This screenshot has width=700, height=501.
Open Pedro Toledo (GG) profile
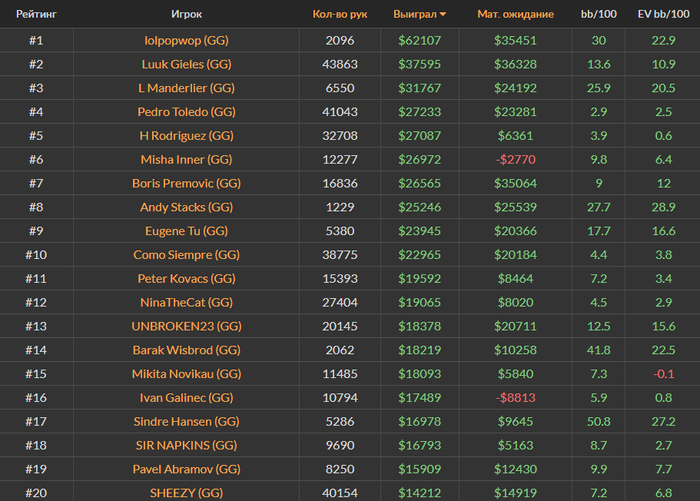tap(186, 112)
